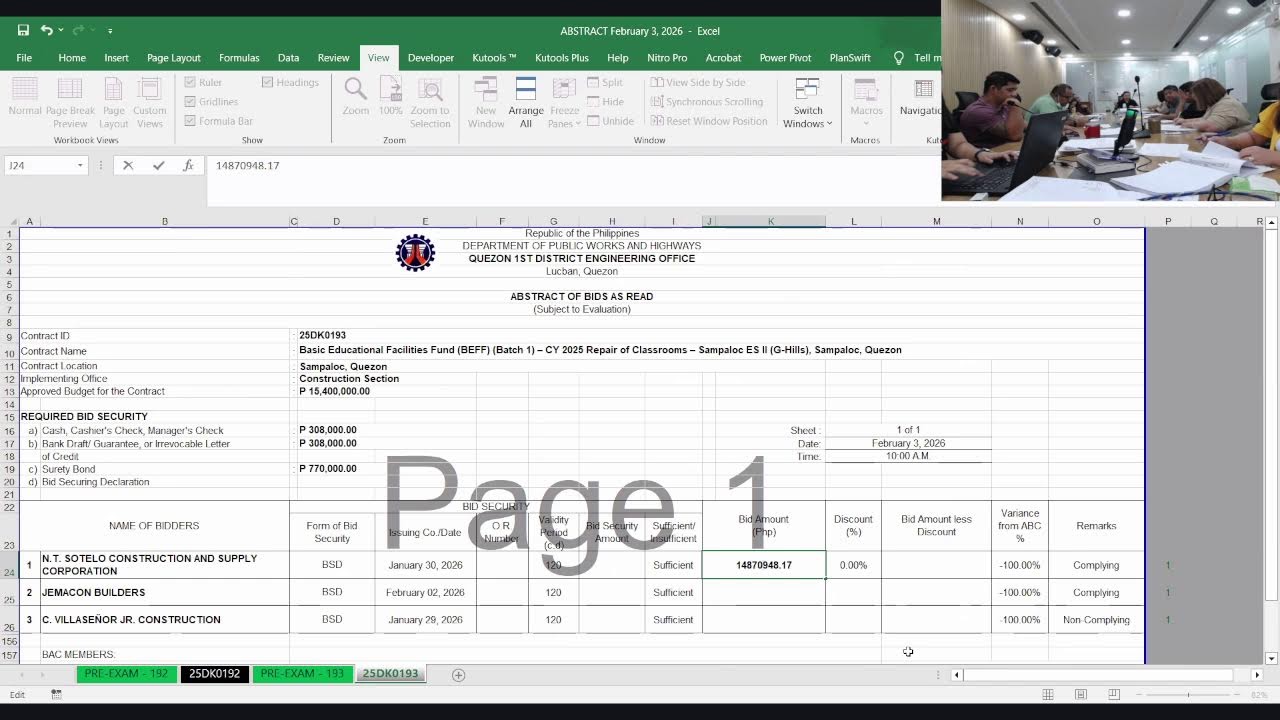Click View Side by Side
The width and height of the screenshot is (1280, 720).
tap(697, 83)
